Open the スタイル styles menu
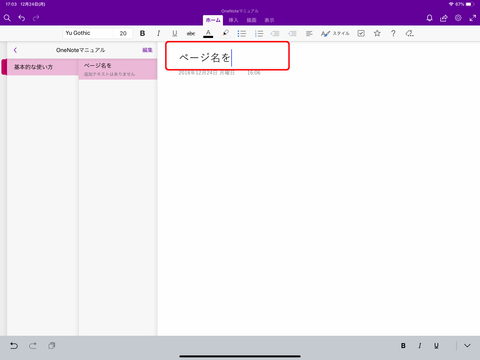 pyautogui.click(x=335, y=33)
